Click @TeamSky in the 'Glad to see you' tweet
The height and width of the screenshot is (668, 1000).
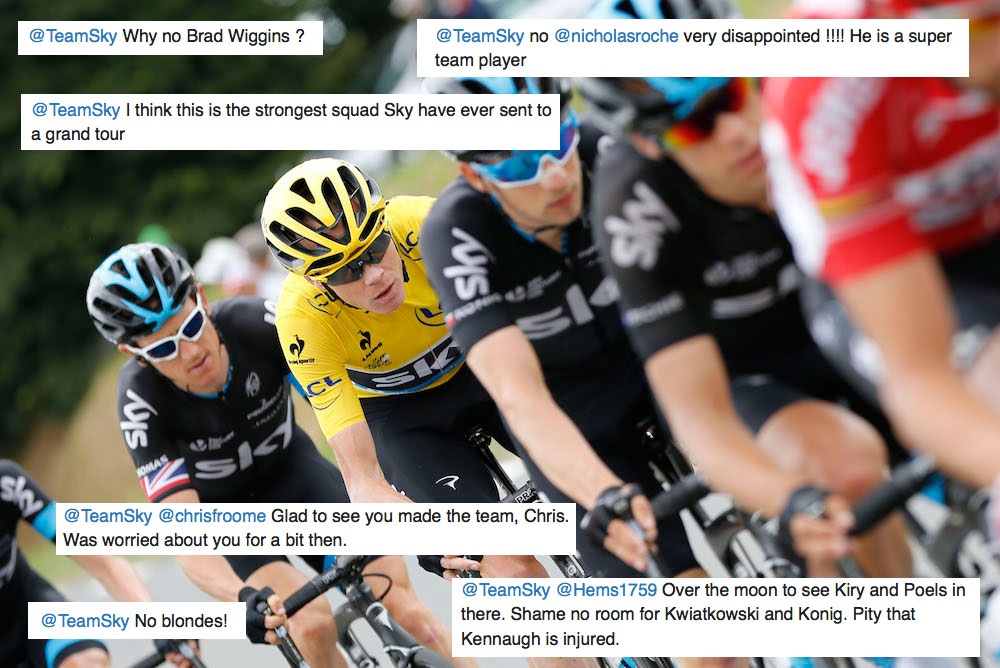[108, 516]
